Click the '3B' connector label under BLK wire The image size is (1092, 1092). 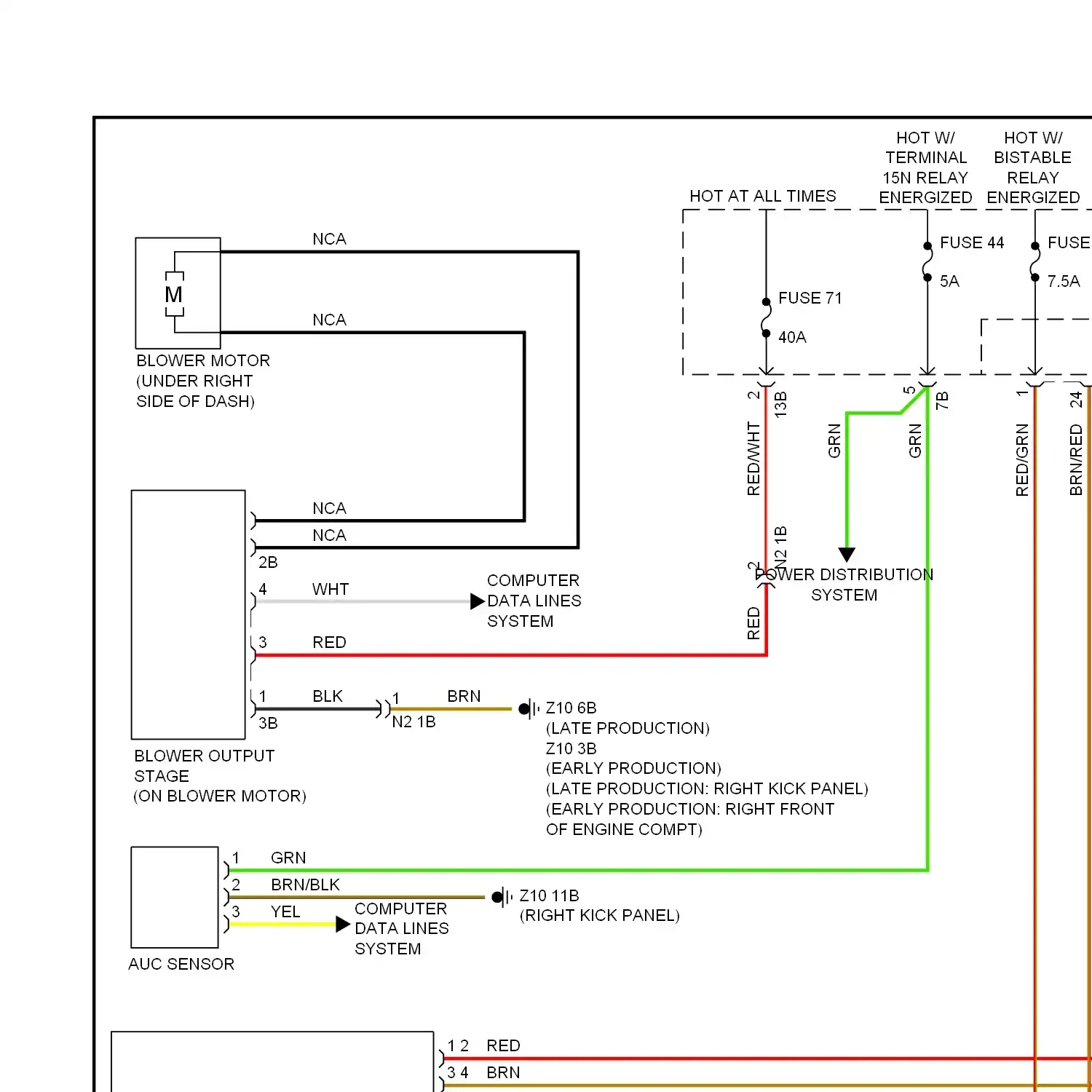coord(268,724)
